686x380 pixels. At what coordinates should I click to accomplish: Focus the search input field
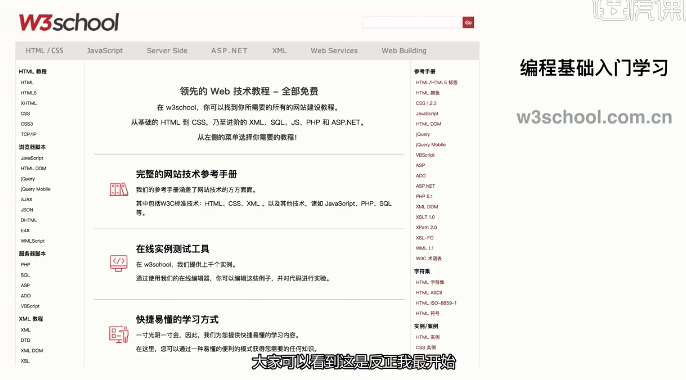coord(412,22)
